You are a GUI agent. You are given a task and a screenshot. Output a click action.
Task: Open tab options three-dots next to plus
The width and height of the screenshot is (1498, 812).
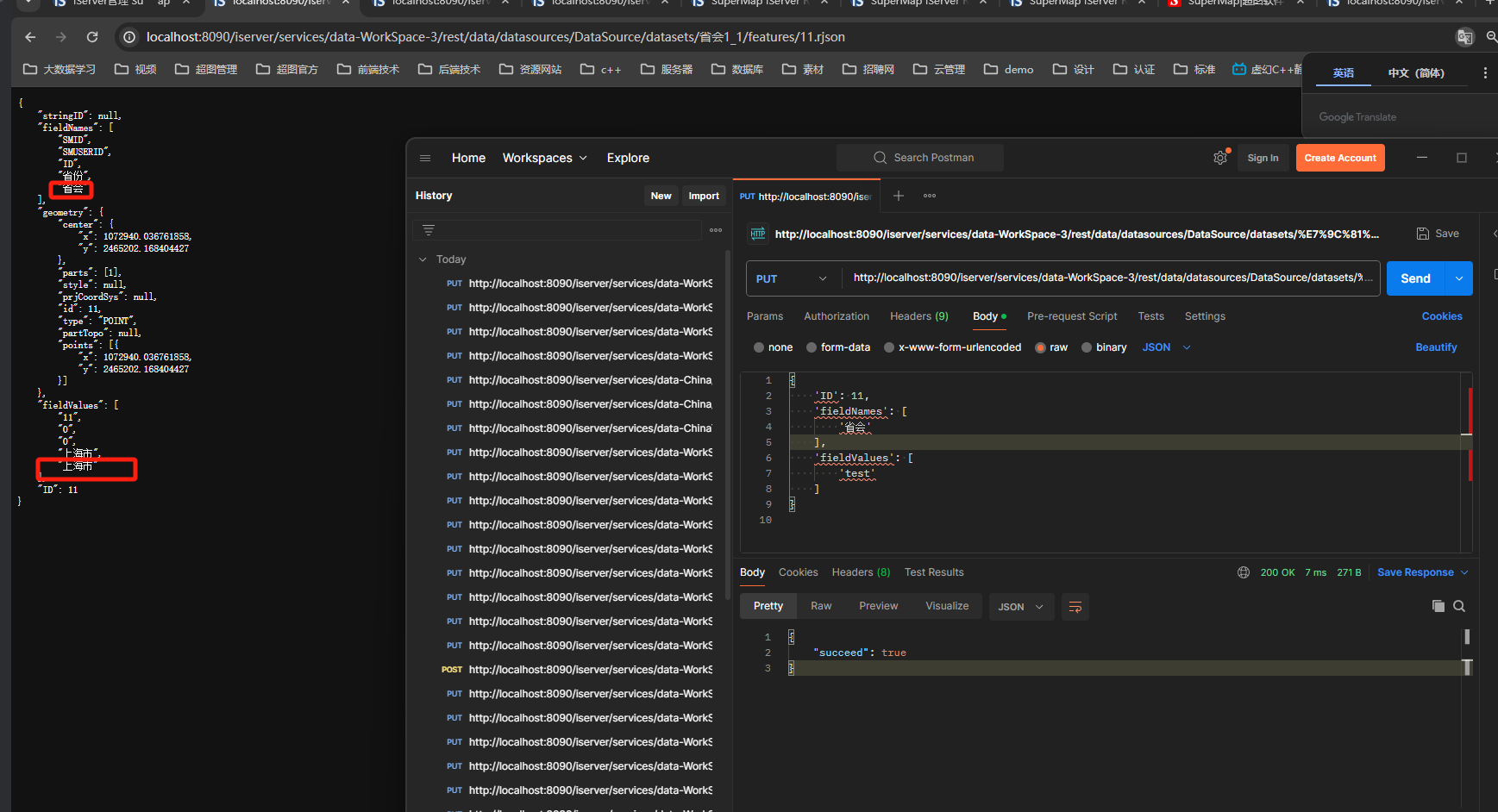[x=930, y=196]
